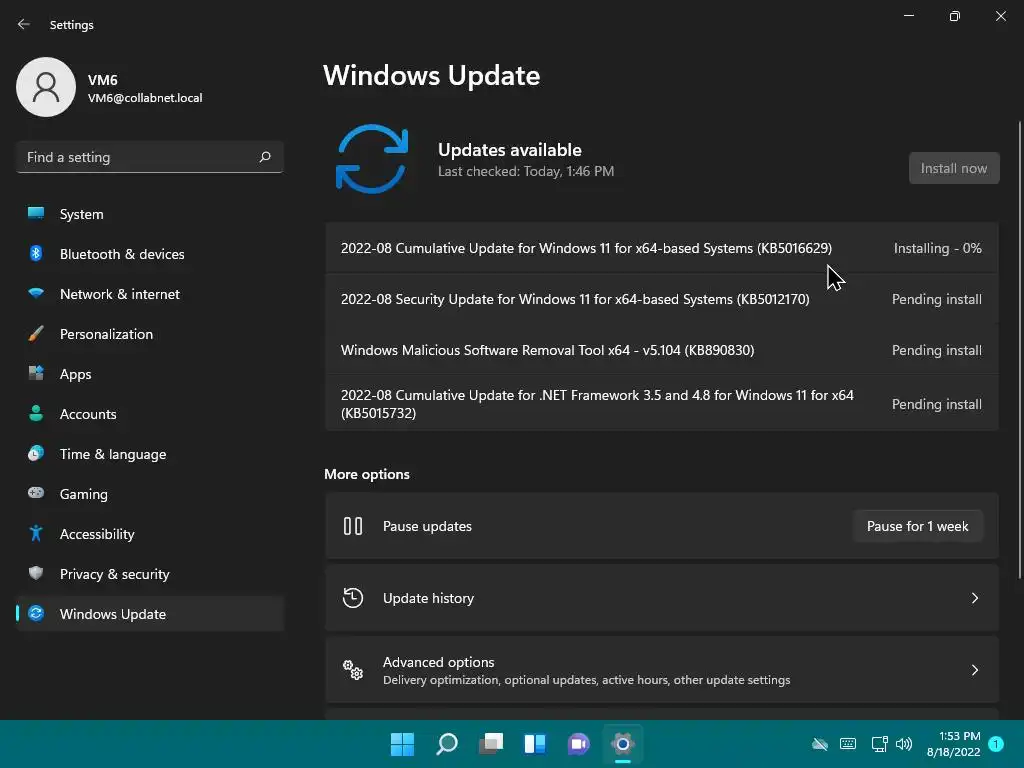Viewport: 1024px width, 768px height.
Task: Click the volume speaker tray icon
Action: [x=904, y=744]
